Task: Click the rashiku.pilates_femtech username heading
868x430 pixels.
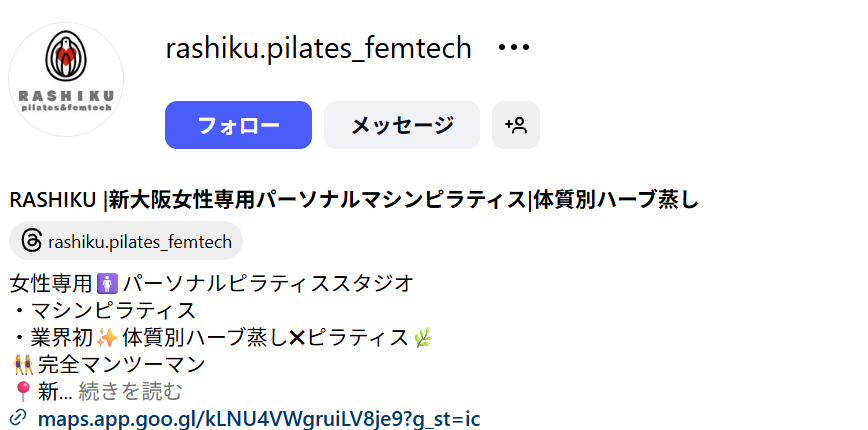Action: click(x=318, y=48)
